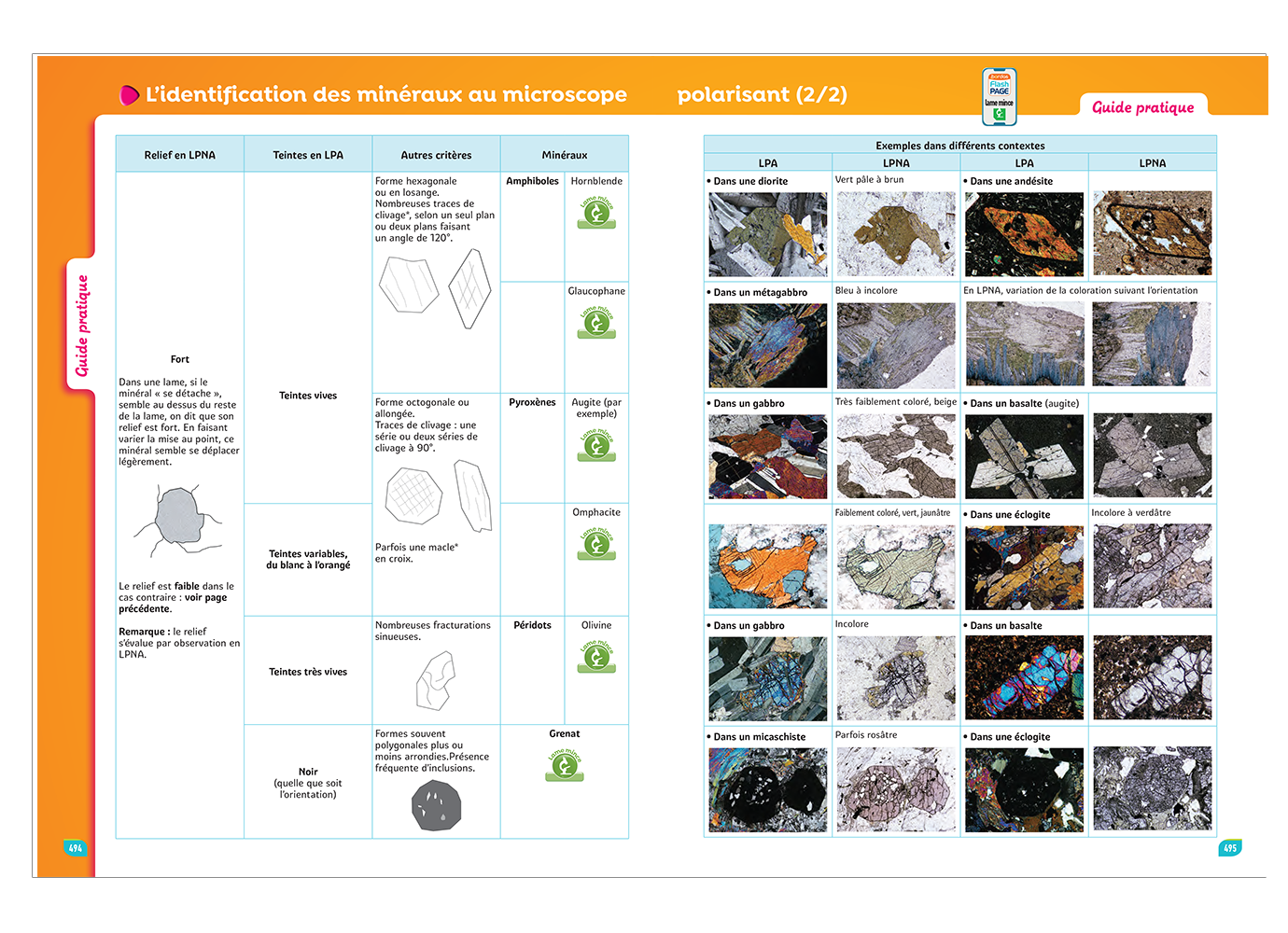Open the LPA basalte olivine photo
1288x933 pixels.
1024,678
